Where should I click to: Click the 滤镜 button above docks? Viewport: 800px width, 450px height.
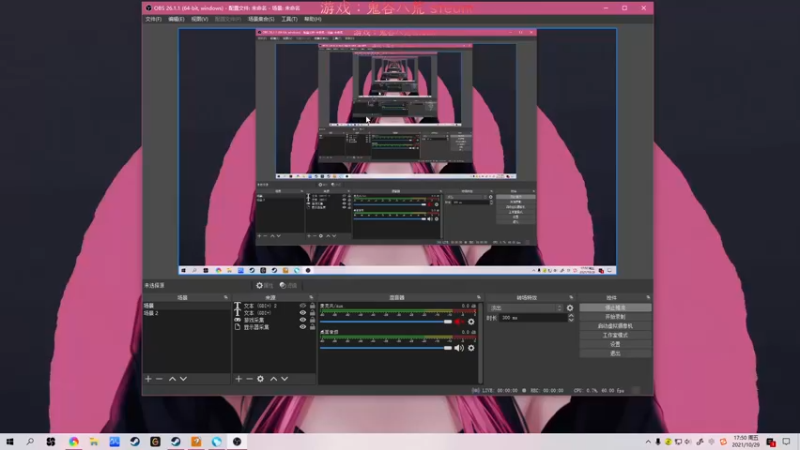pos(288,286)
